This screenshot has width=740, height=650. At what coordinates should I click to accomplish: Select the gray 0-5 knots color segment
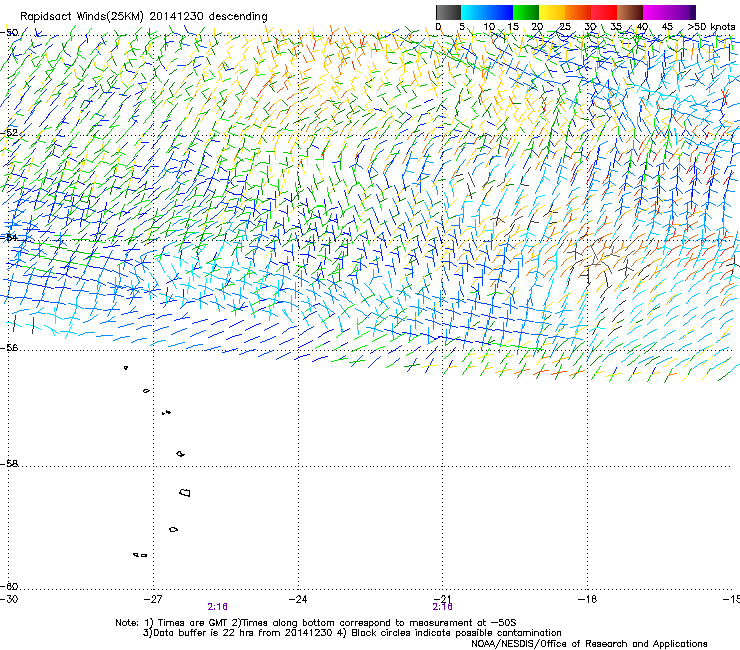click(448, 12)
